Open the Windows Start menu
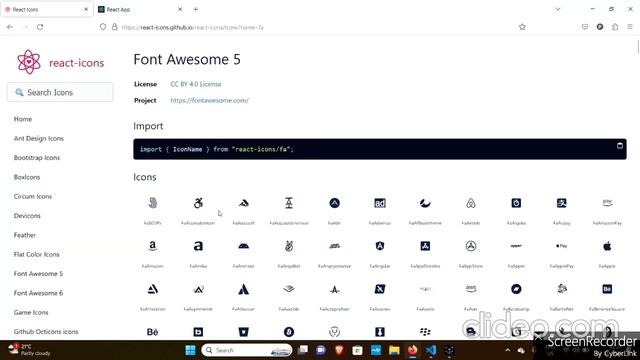Screen dimensions: 640x360 point(190,350)
